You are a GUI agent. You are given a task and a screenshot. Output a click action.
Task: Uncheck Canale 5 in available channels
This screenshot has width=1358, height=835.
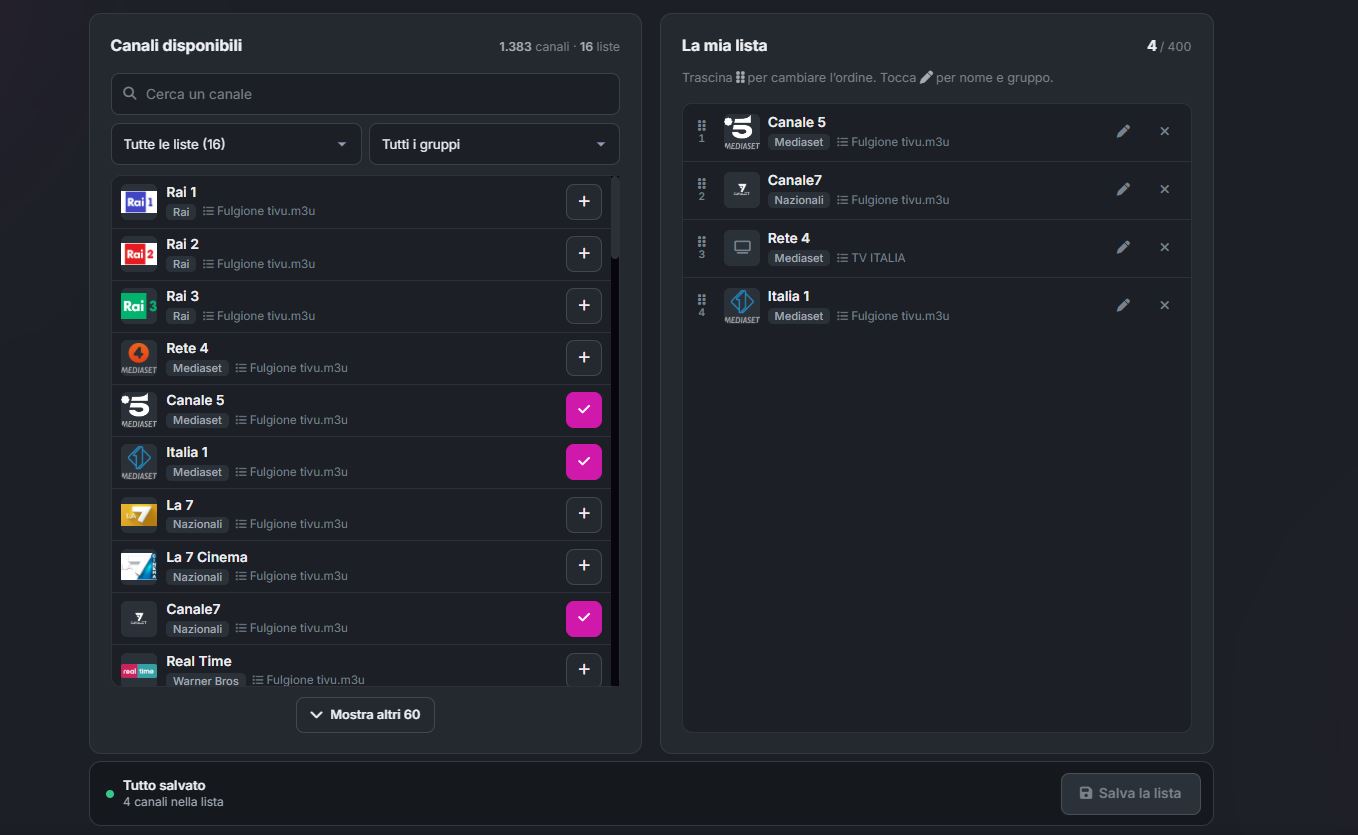[x=584, y=410]
